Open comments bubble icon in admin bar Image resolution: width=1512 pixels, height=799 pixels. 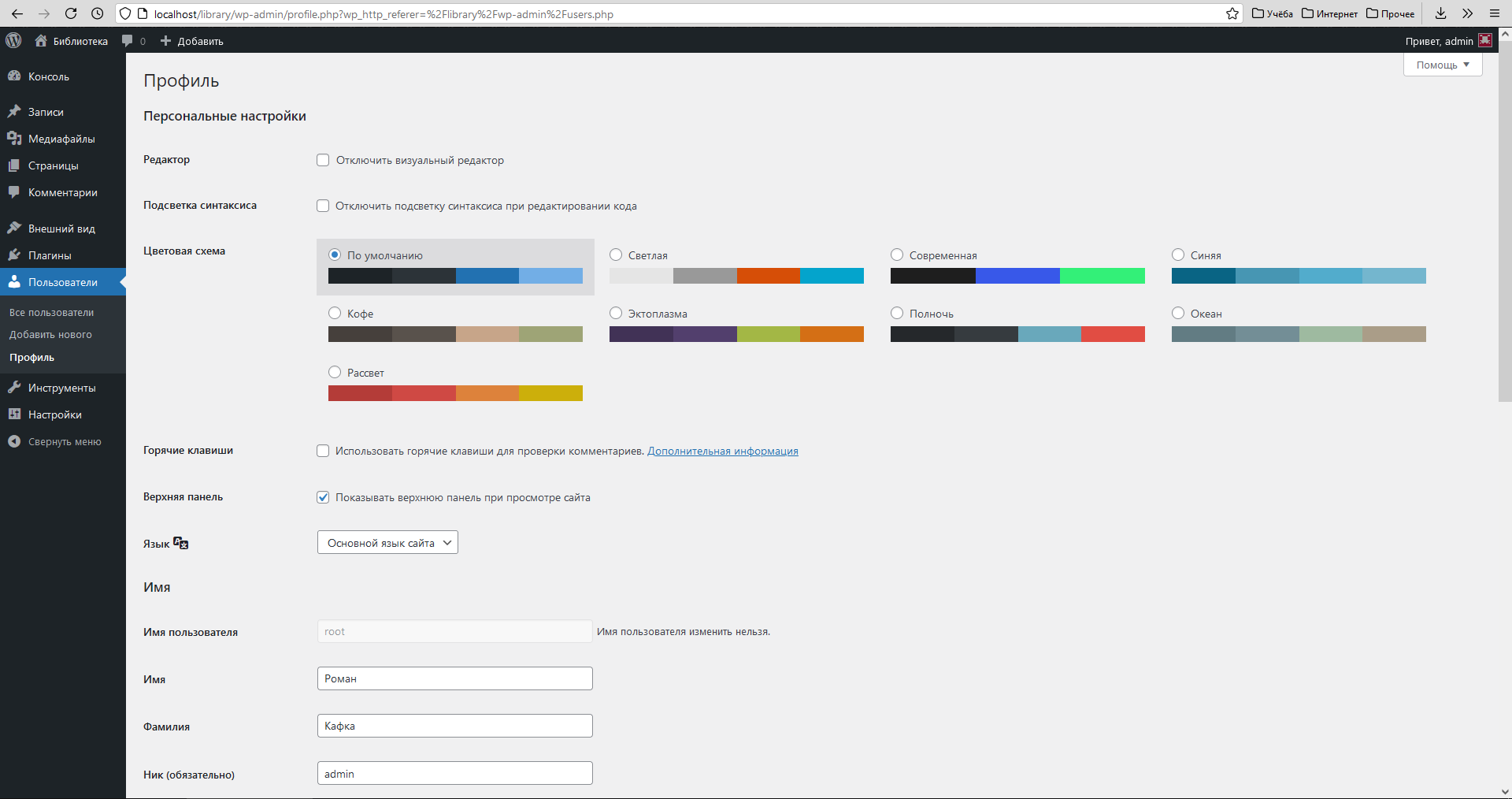pos(128,41)
